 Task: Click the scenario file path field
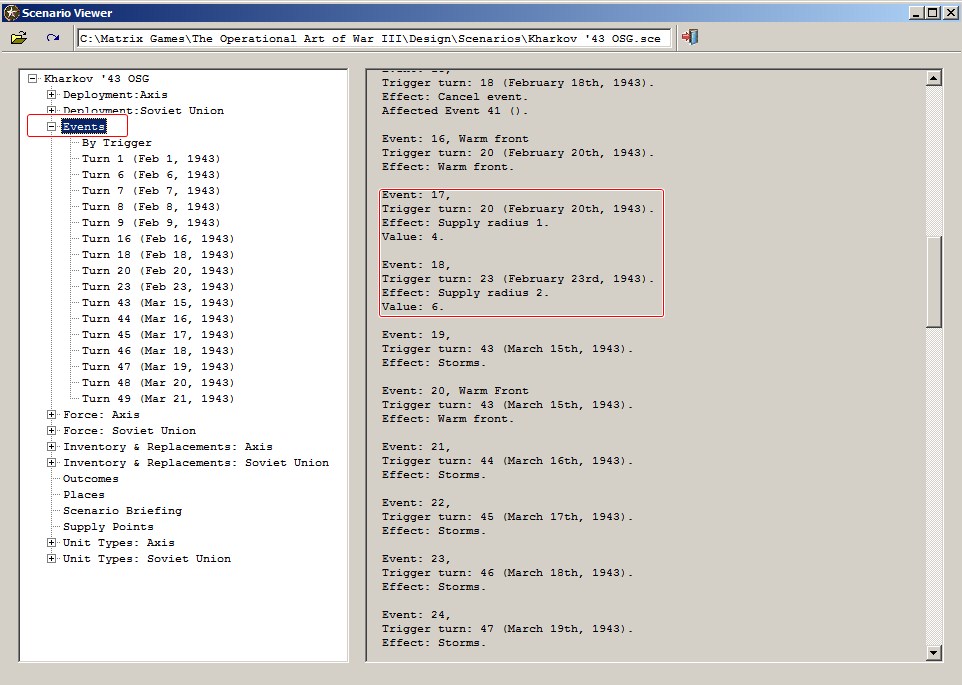point(374,39)
